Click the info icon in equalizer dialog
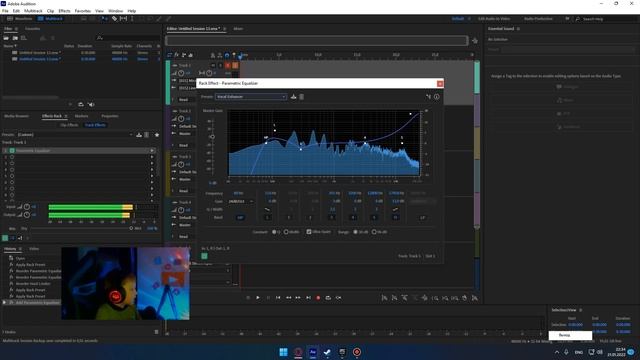The height and width of the screenshot is (360, 640). click(x=437, y=97)
